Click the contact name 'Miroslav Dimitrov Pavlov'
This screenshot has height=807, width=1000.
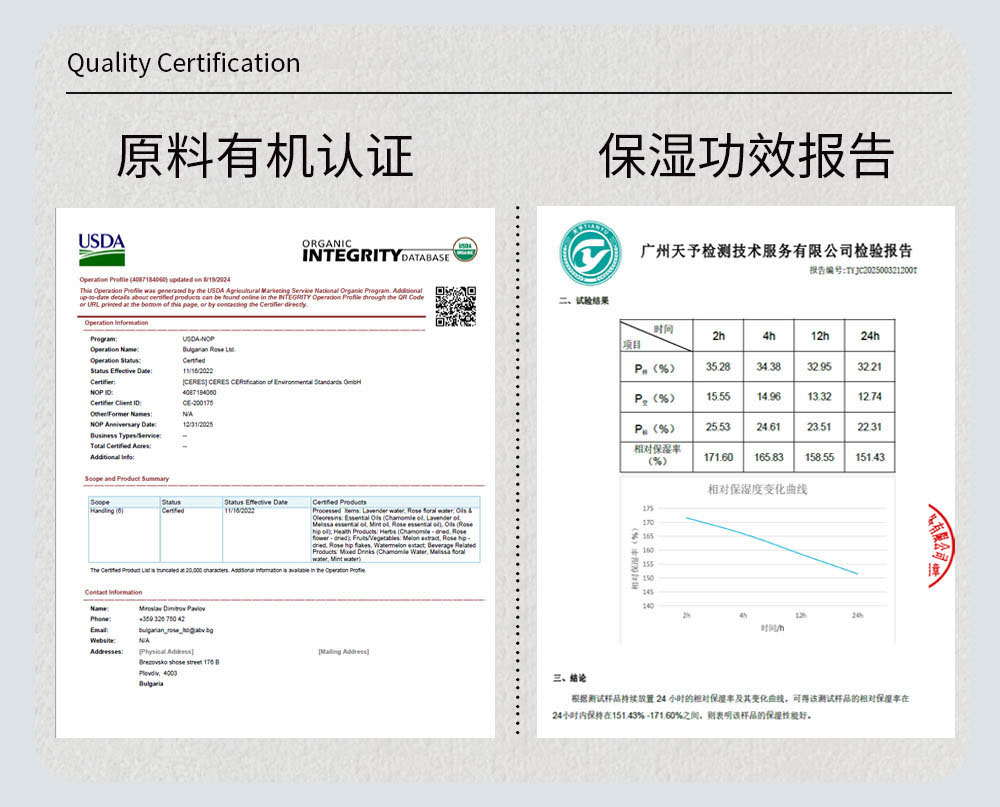tap(172, 609)
